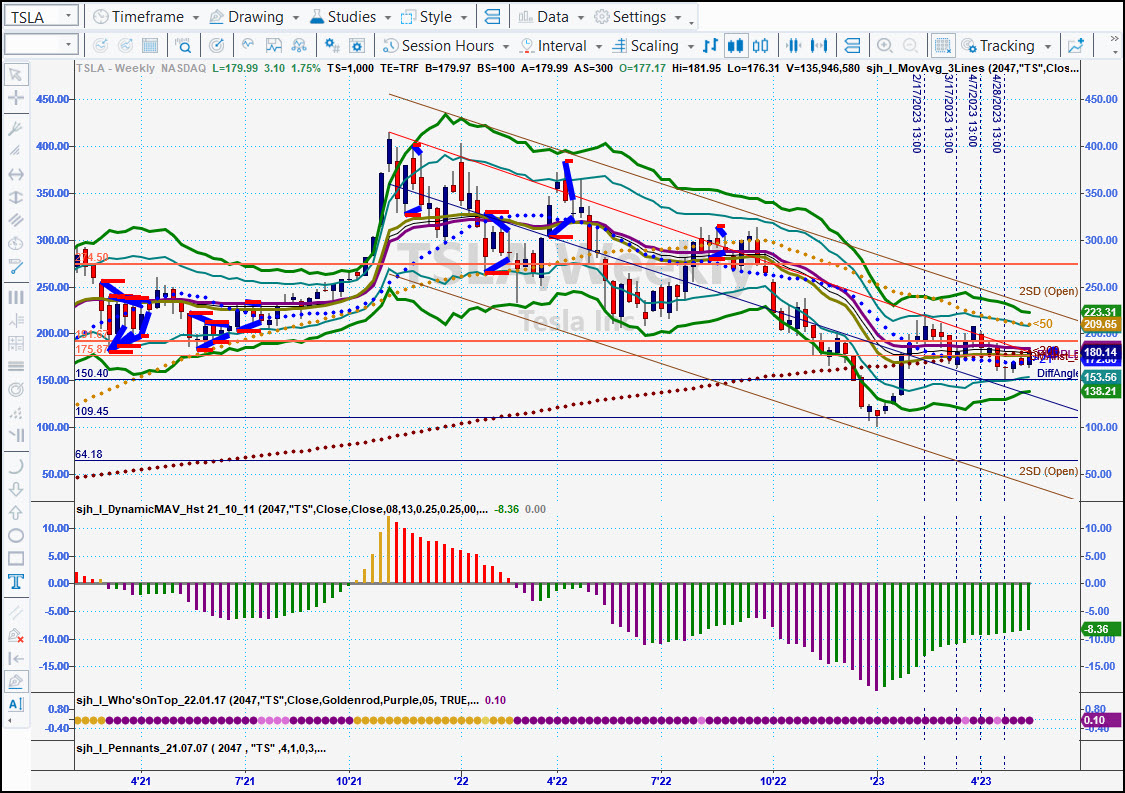Open the Data menu
Image resolution: width=1125 pixels, height=793 pixels.
(x=551, y=17)
